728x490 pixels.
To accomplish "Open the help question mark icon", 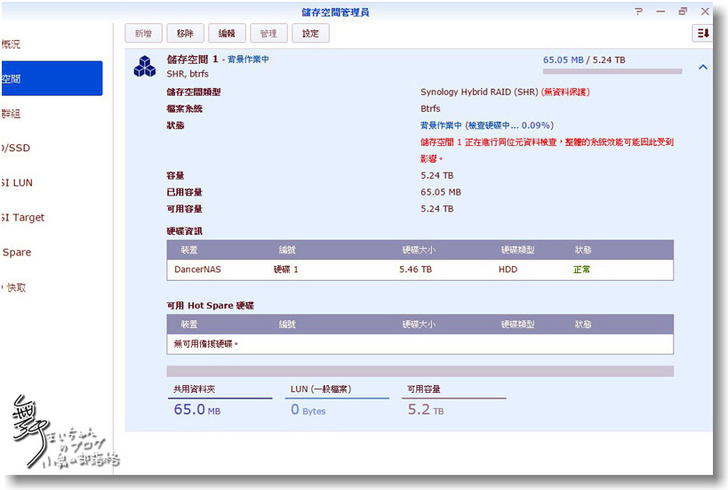I will pos(639,12).
